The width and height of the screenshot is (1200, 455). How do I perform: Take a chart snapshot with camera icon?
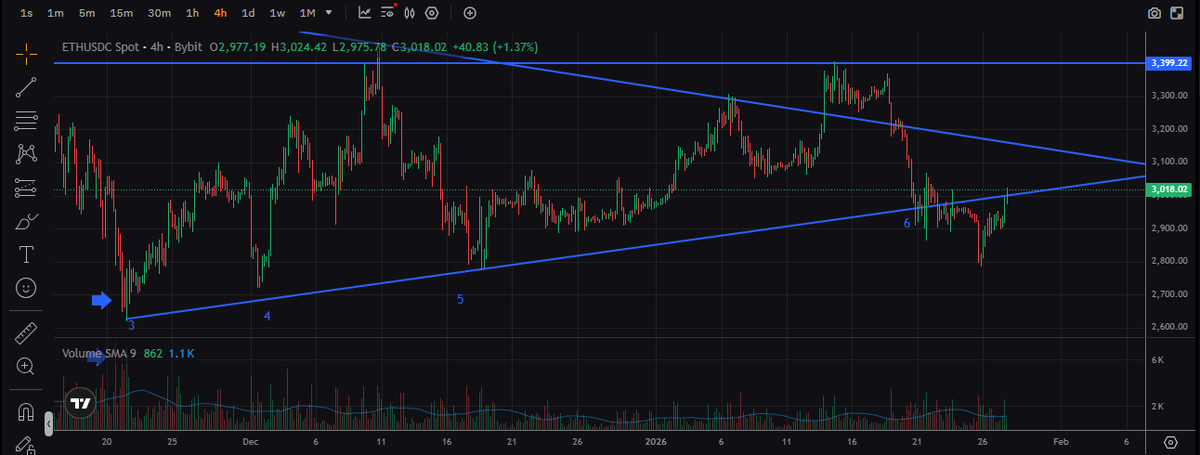(x=1154, y=13)
